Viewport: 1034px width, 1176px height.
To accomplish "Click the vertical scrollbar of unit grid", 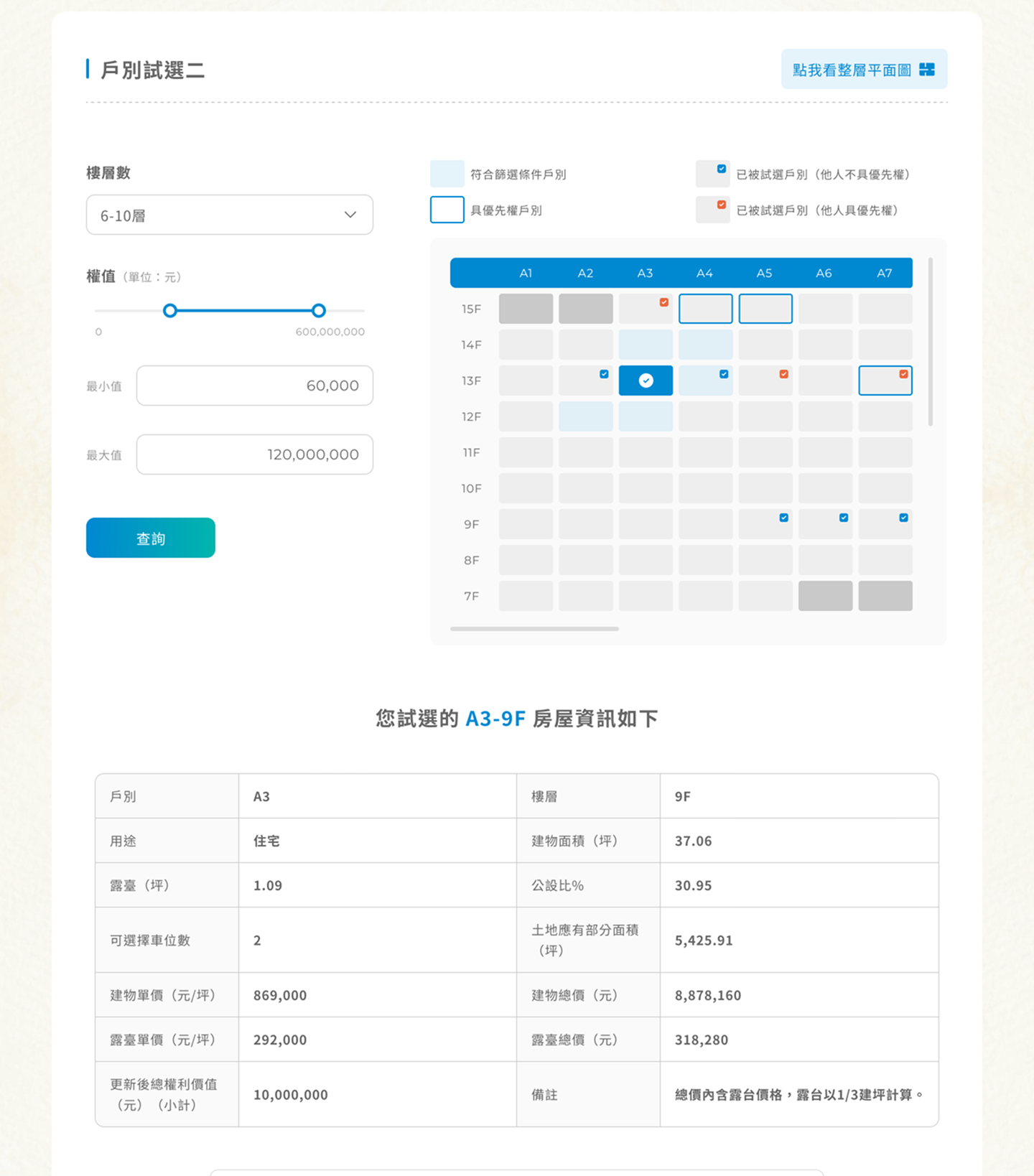I will click(x=931, y=342).
